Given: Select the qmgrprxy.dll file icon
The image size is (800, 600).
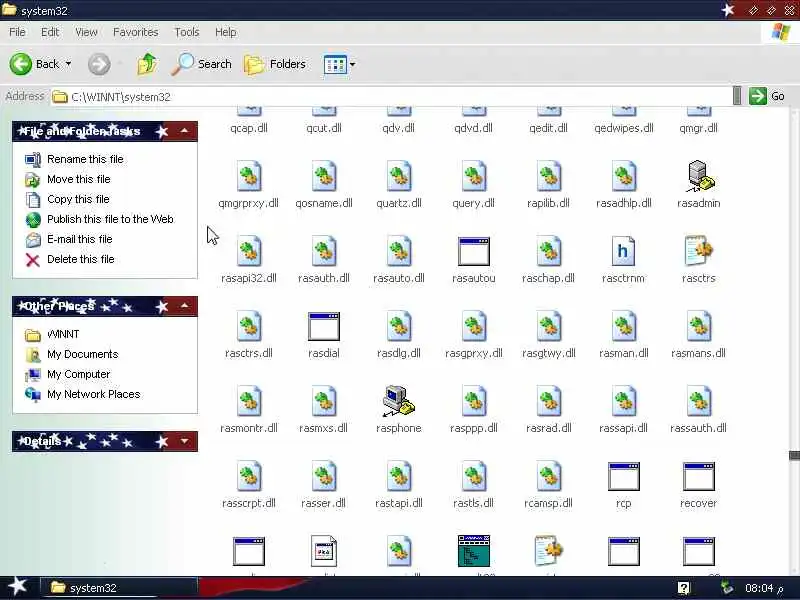Looking at the screenshot, I should (249, 176).
